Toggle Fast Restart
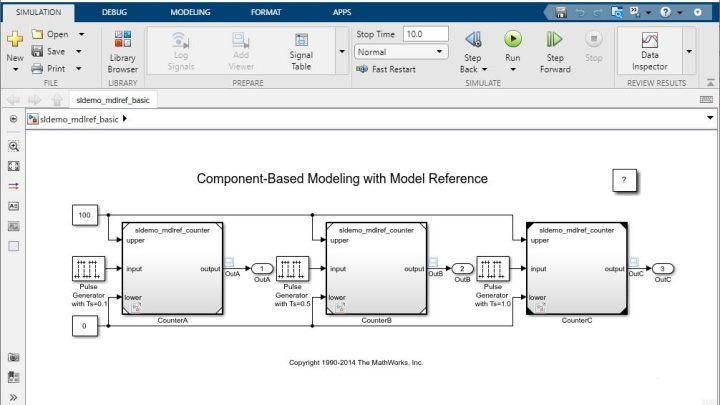This screenshot has width=720, height=405. coord(386,69)
